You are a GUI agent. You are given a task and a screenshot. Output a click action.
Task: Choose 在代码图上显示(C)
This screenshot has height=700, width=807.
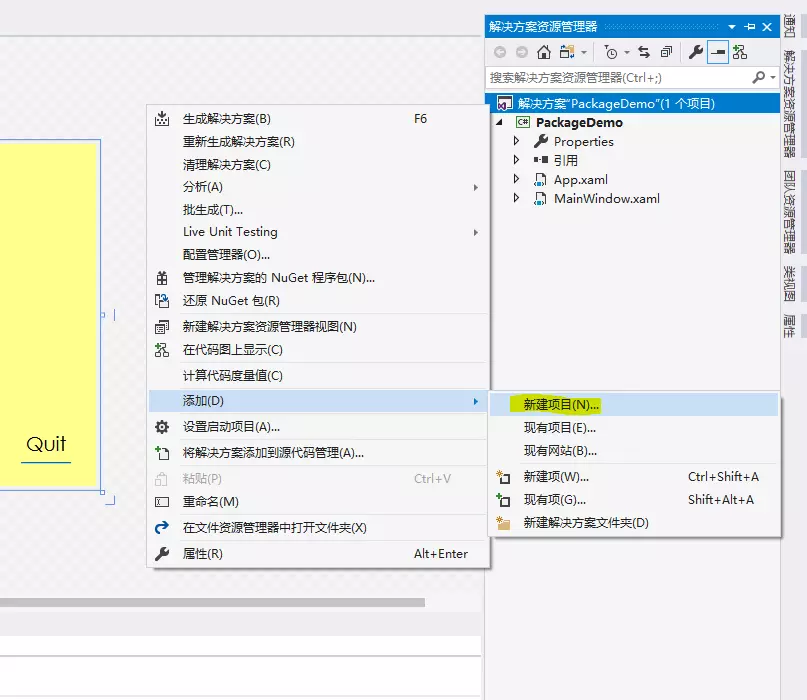(x=318, y=350)
